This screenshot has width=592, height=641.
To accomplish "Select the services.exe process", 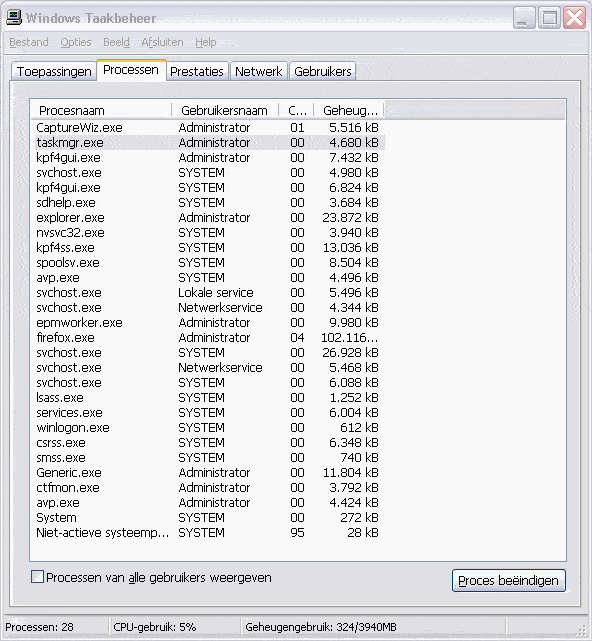I will pyautogui.click(x=209, y=412).
